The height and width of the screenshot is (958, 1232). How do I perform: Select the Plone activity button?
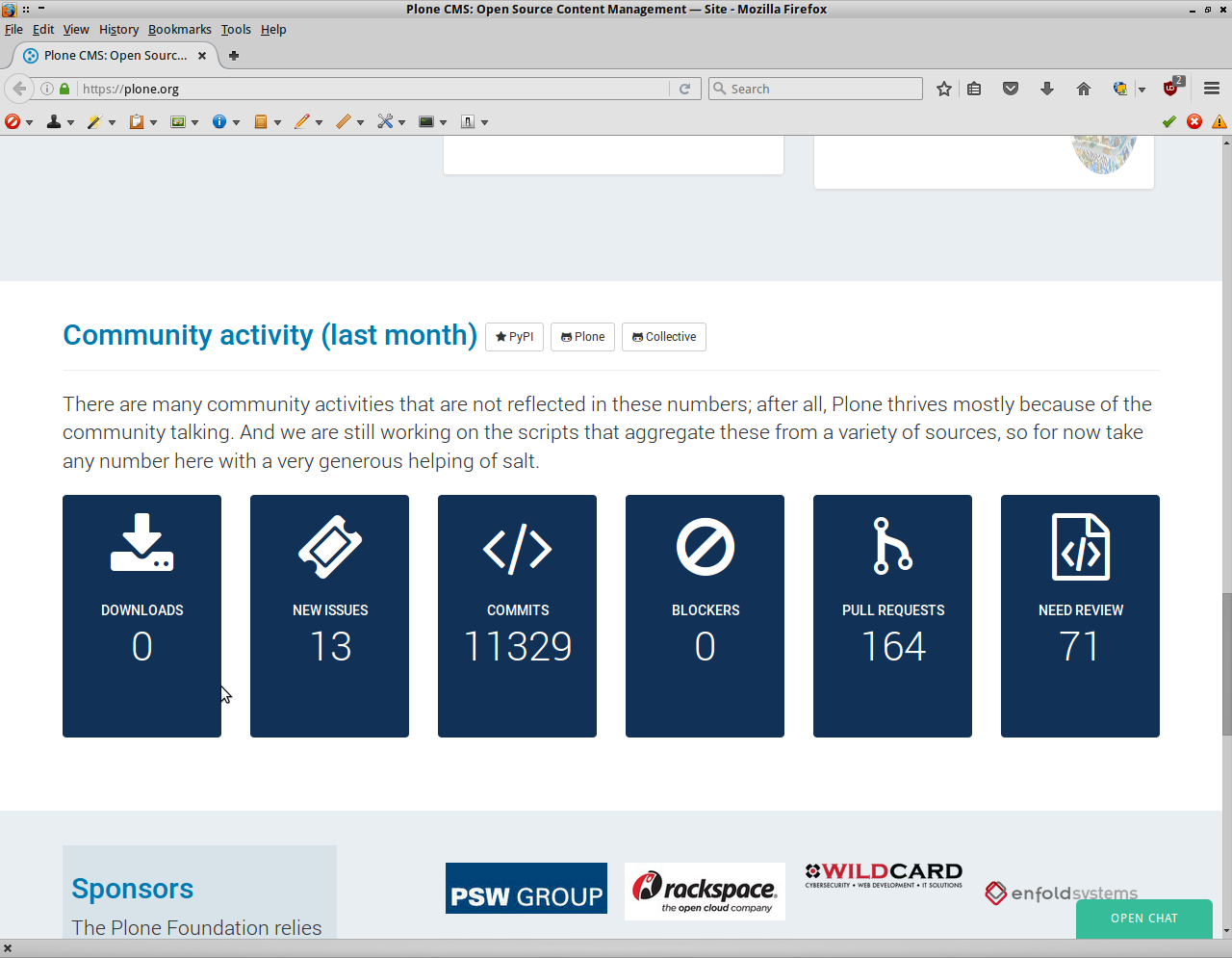pyautogui.click(x=582, y=337)
